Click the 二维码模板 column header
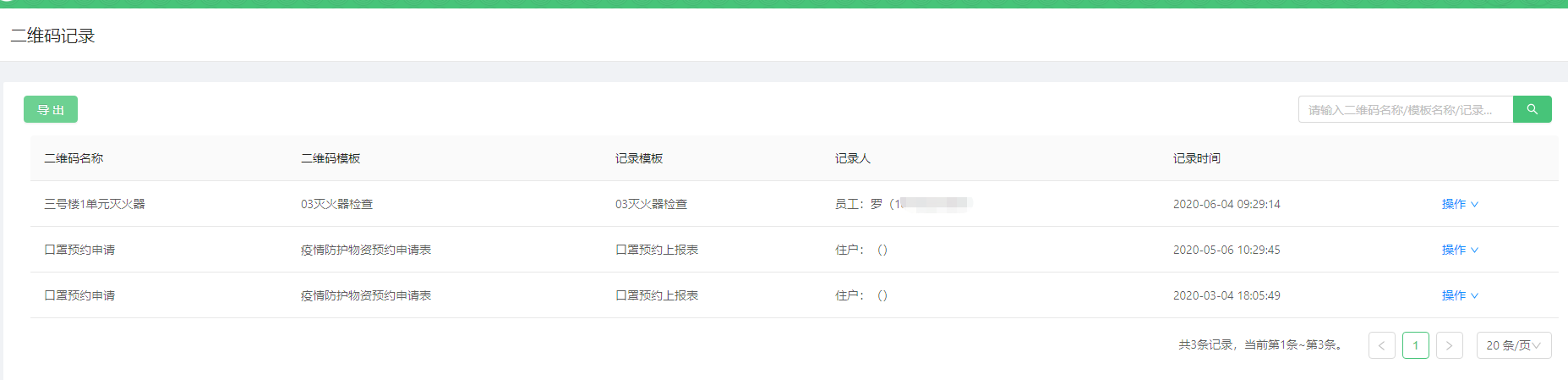The height and width of the screenshot is (380, 1568). click(331, 158)
